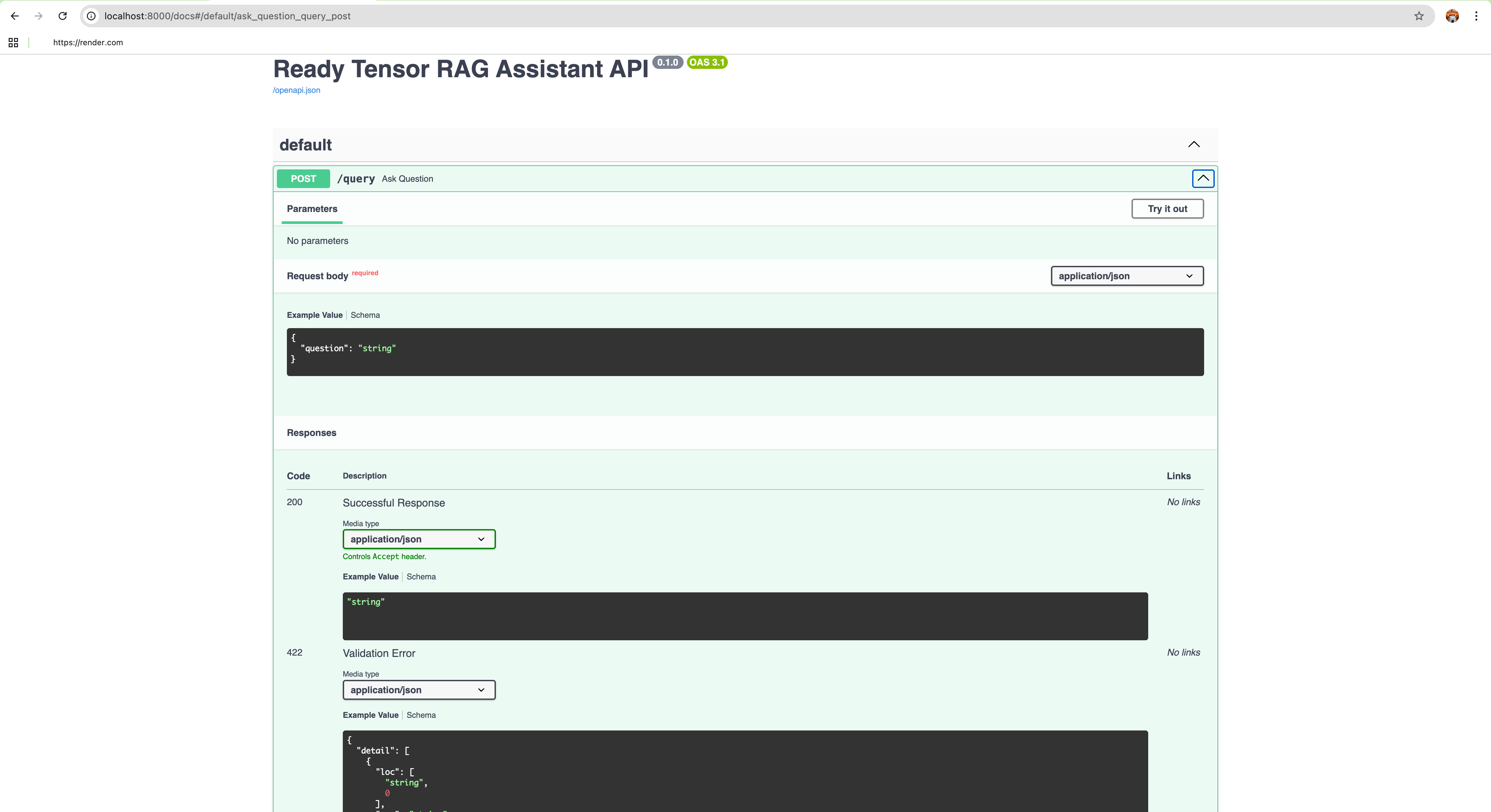
Task: Click the browser back arrow
Action: coord(15,16)
